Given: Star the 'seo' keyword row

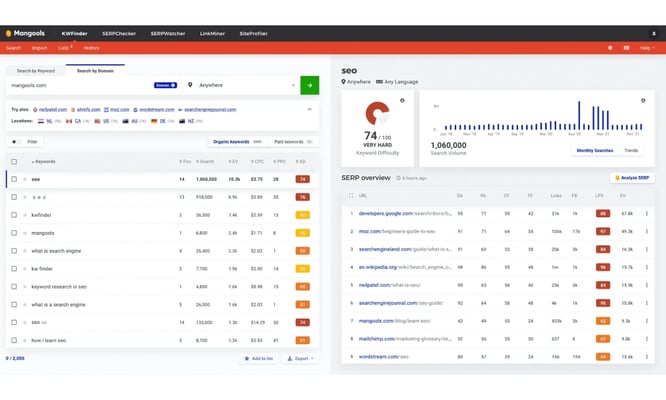Looking at the screenshot, I should [25, 179].
